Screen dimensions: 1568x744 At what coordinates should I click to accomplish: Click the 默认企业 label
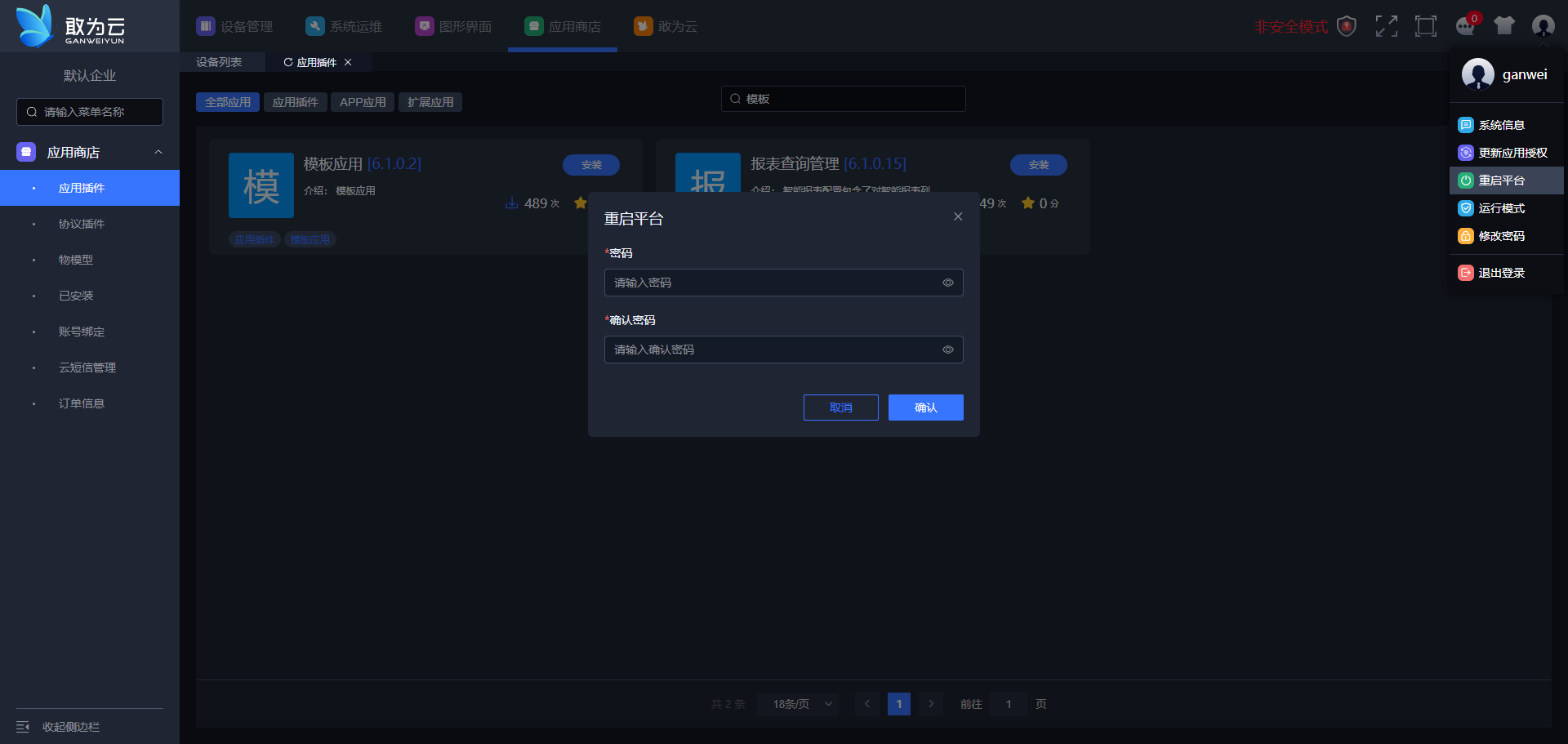tap(90, 75)
